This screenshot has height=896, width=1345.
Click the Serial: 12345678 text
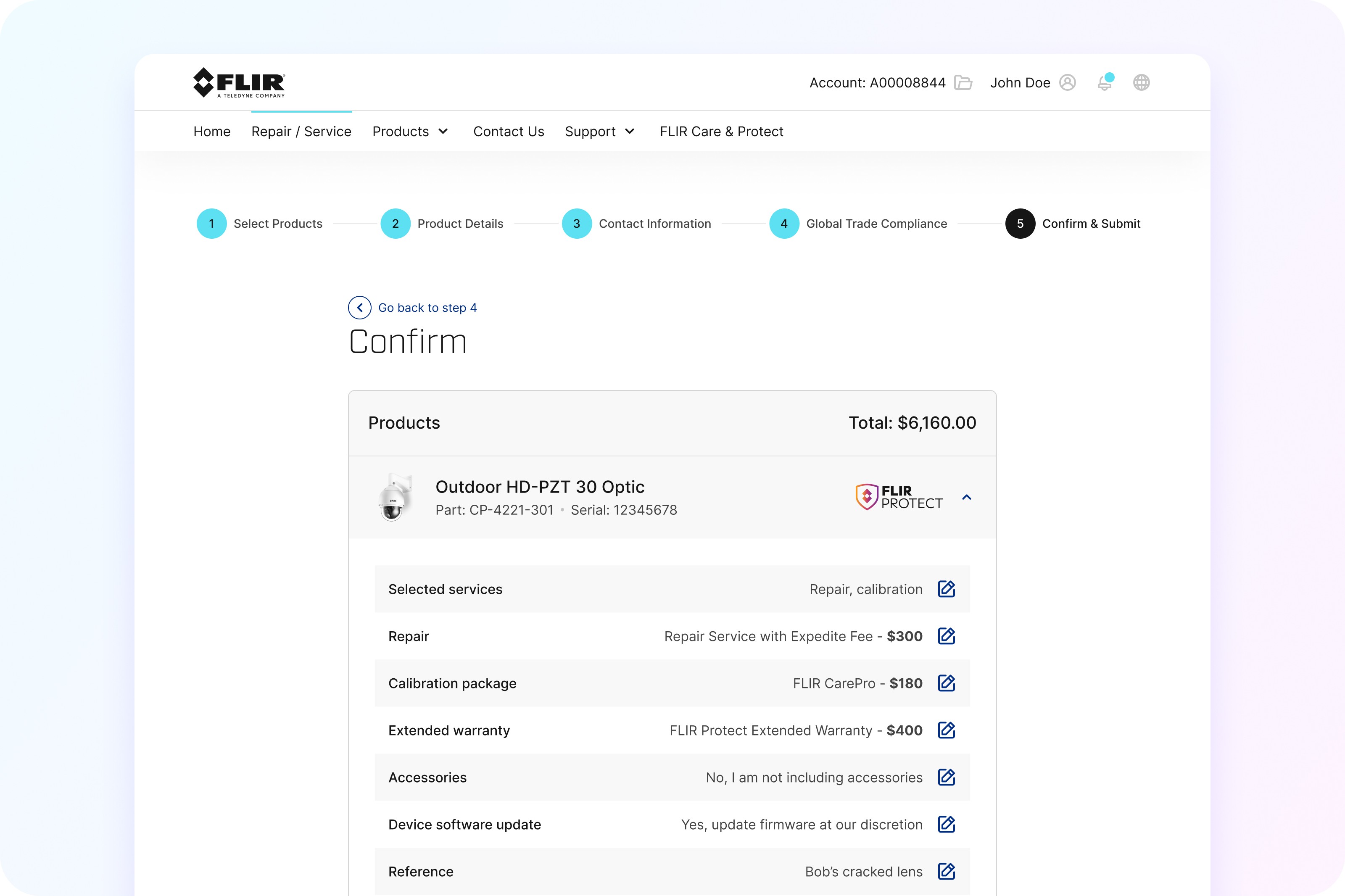coord(624,510)
